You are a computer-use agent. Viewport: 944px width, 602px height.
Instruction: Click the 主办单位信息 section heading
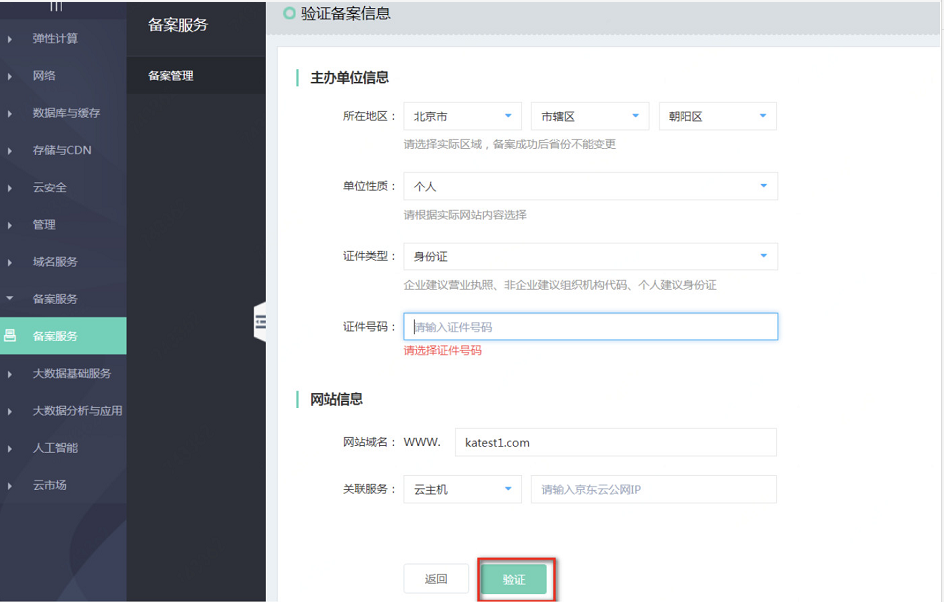point(349,78)
